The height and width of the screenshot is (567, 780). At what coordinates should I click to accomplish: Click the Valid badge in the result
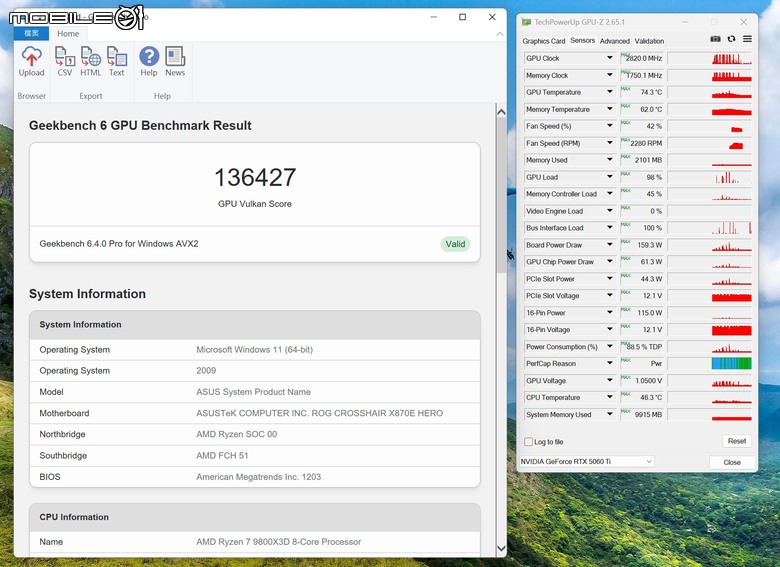point(455,244)
